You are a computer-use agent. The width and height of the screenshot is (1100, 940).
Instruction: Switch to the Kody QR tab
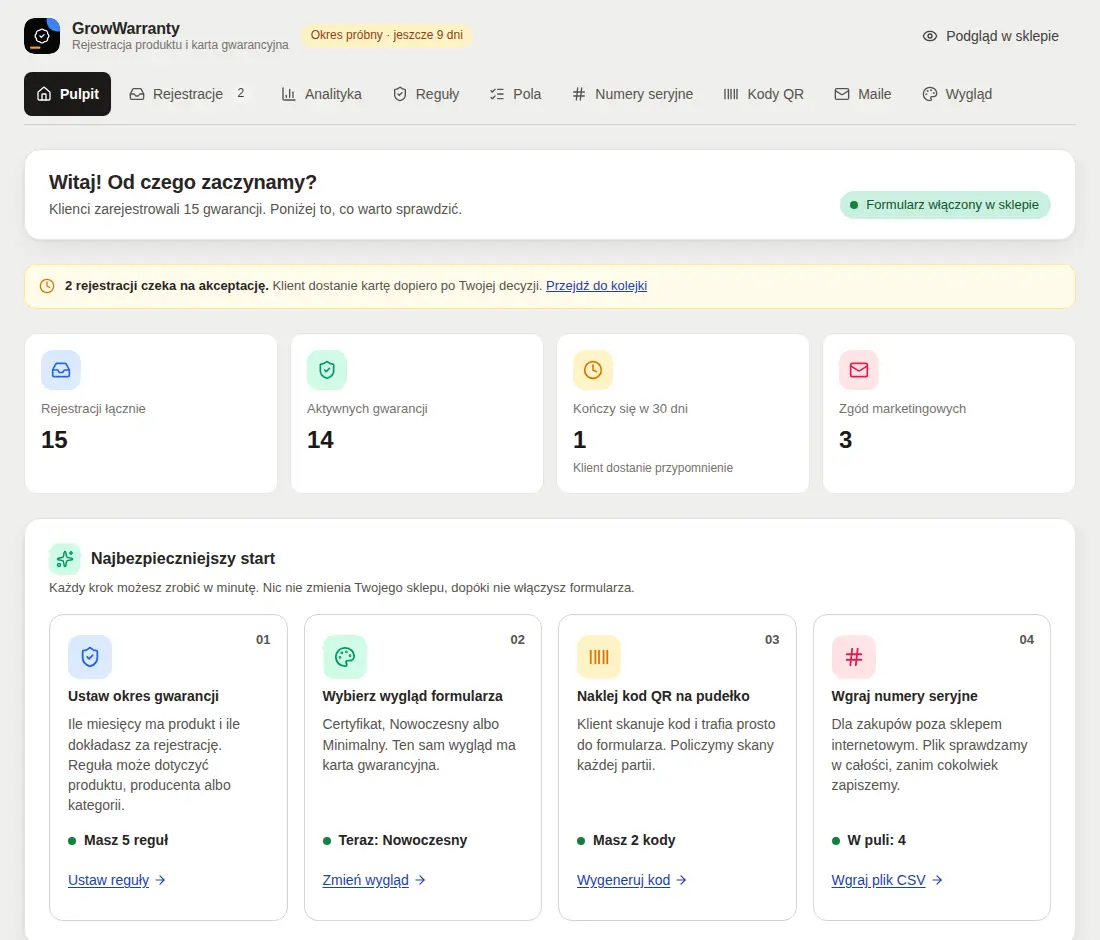click(763, 94)
